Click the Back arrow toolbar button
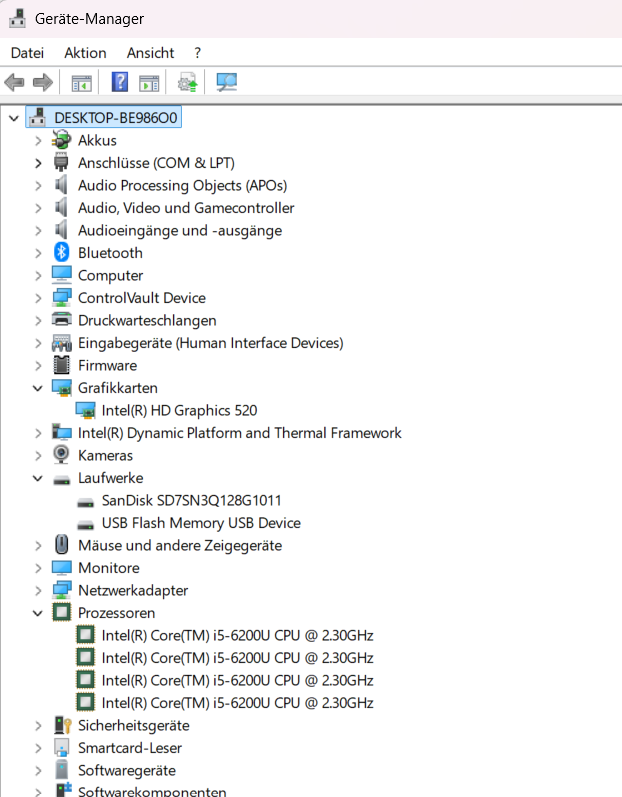 point(14,82)
